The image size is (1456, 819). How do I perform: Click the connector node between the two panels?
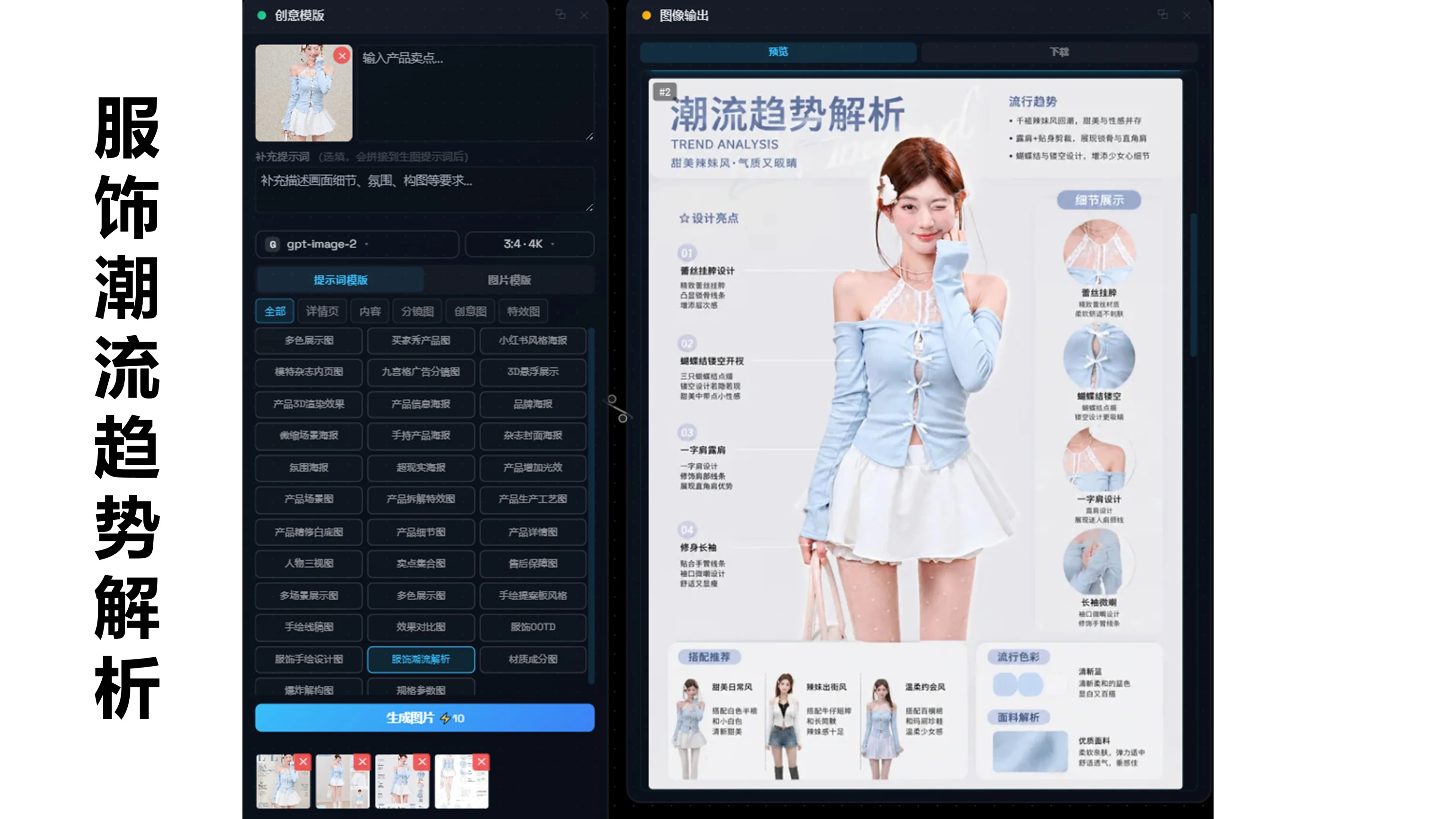pyautogui.click(x=617, y=408)
